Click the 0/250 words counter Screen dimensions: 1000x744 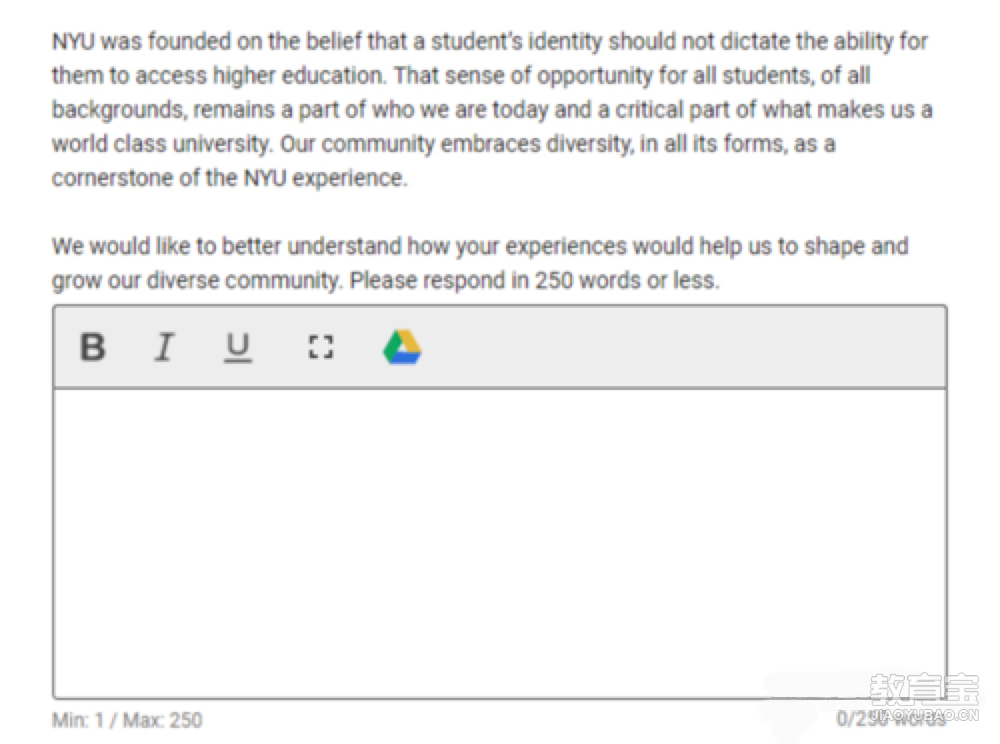(892, 719)
